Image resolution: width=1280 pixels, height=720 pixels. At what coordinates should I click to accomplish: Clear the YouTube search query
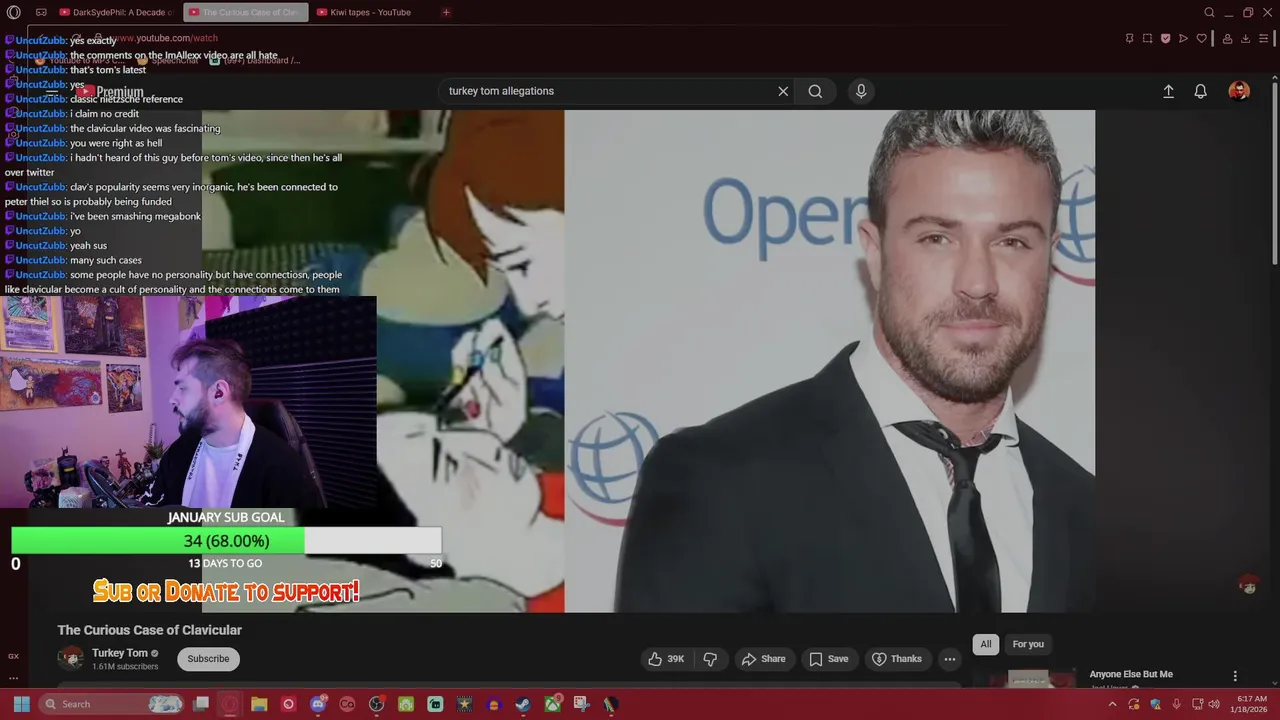coord(783,91)
